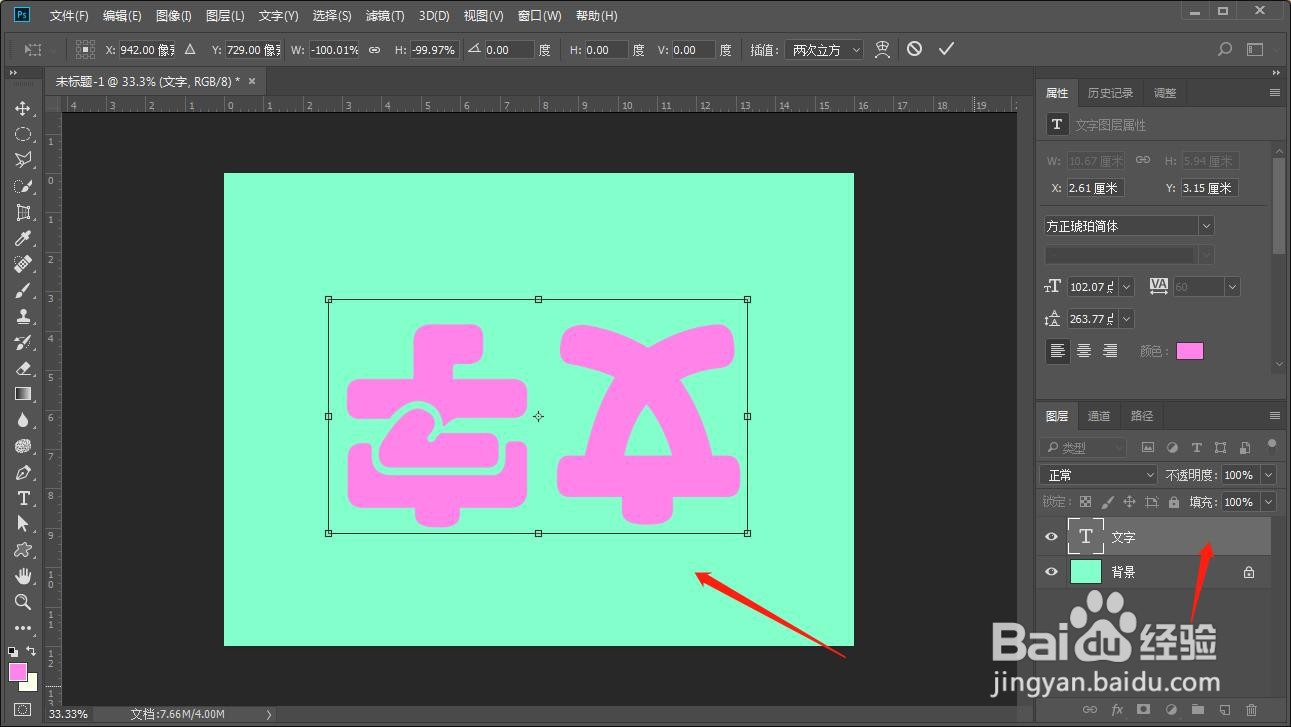
Task: Open the 文件(F) menu
Action: (69, 16)
